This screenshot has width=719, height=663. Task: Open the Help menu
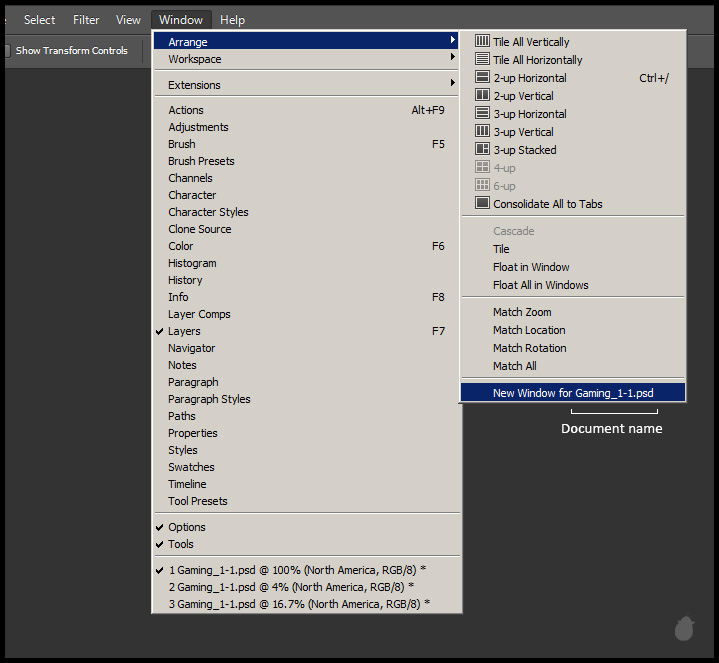(x=232, y=20)
